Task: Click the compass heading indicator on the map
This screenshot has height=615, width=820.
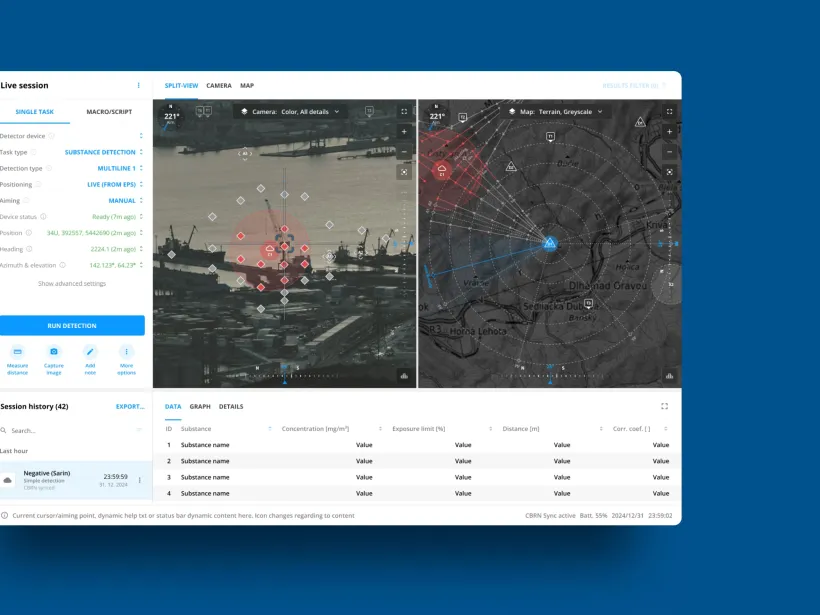Action: click(435, 115)
